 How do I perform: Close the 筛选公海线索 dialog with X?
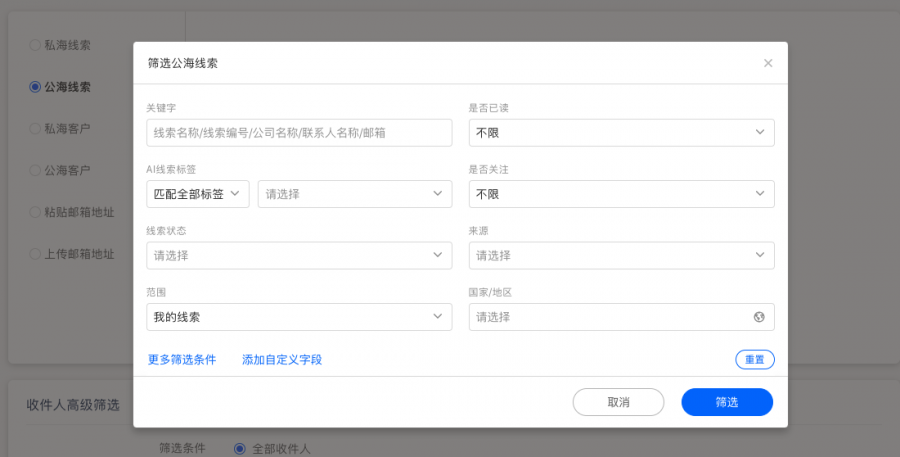pos(768,63)
